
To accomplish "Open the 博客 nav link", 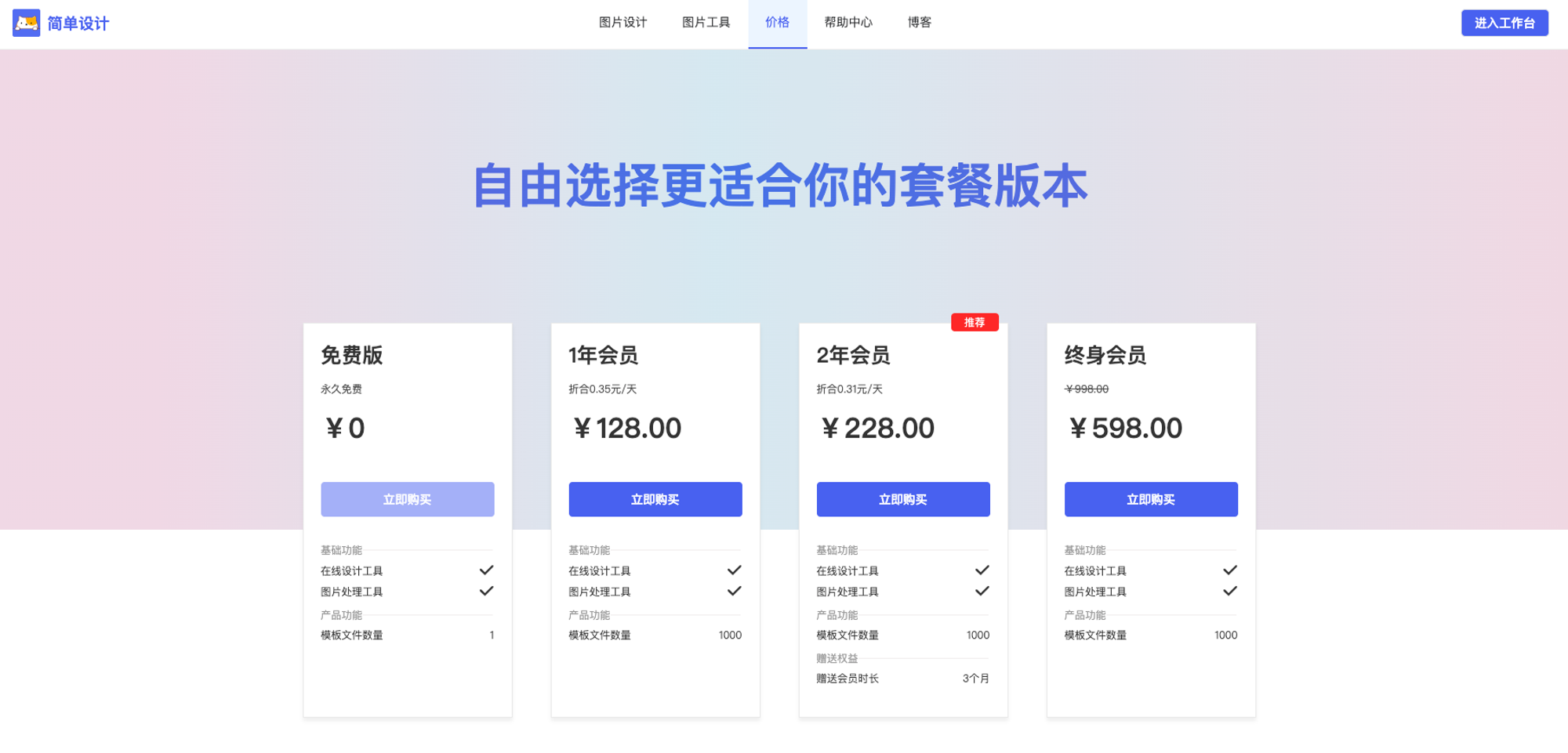I will point(919,23).
